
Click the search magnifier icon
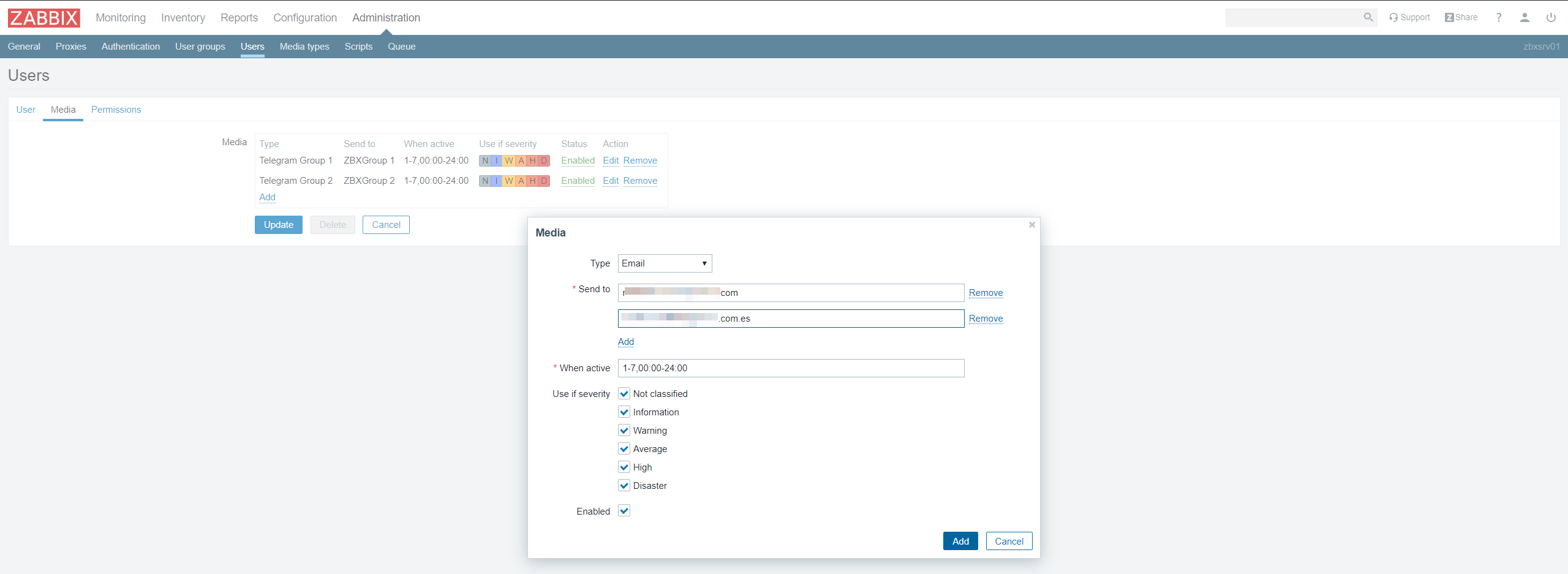1368,17
